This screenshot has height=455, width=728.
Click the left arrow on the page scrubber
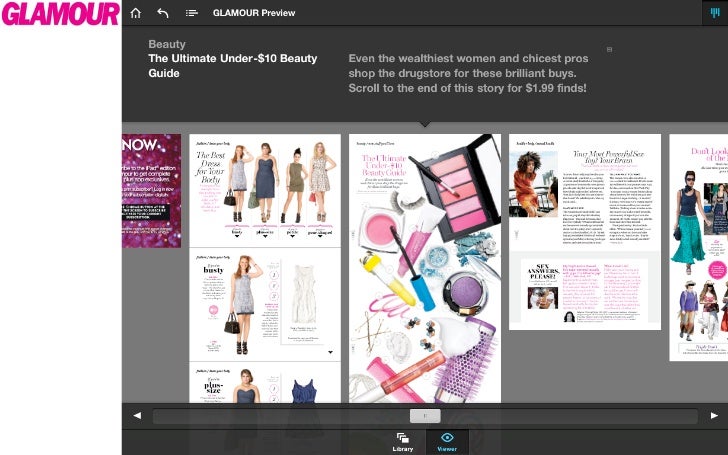click(x=137, y=416)
